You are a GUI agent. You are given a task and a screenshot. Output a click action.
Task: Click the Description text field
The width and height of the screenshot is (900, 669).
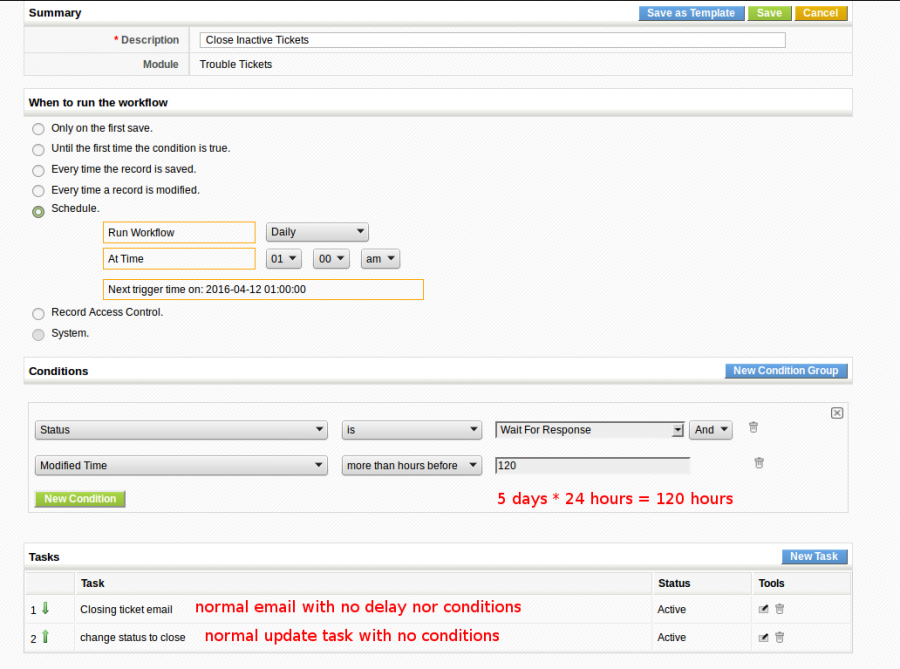tap(492, 40)
